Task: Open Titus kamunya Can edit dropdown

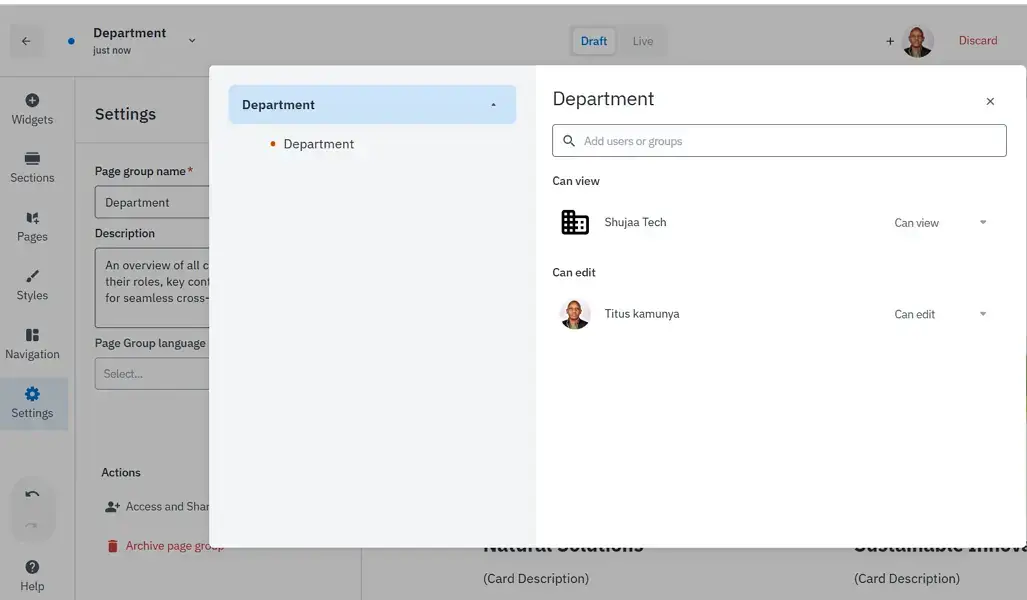Action: pos(941,314)
